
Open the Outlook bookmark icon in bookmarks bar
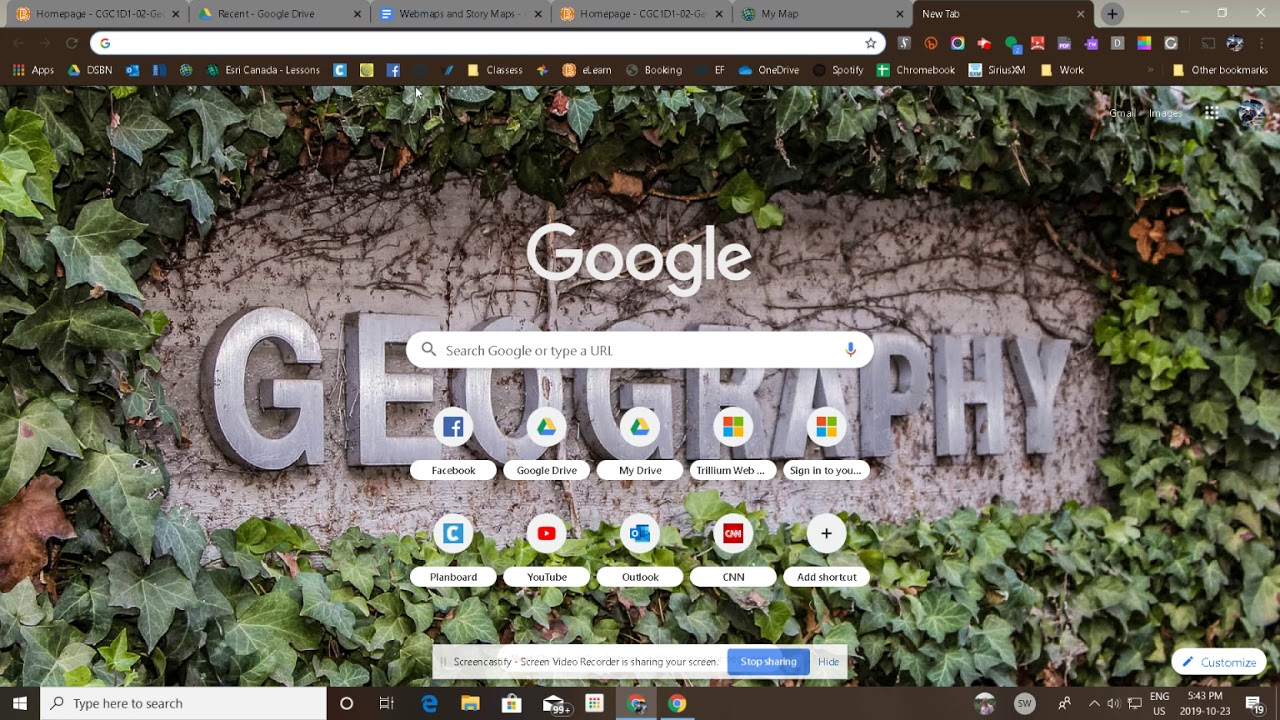(133, 70)
